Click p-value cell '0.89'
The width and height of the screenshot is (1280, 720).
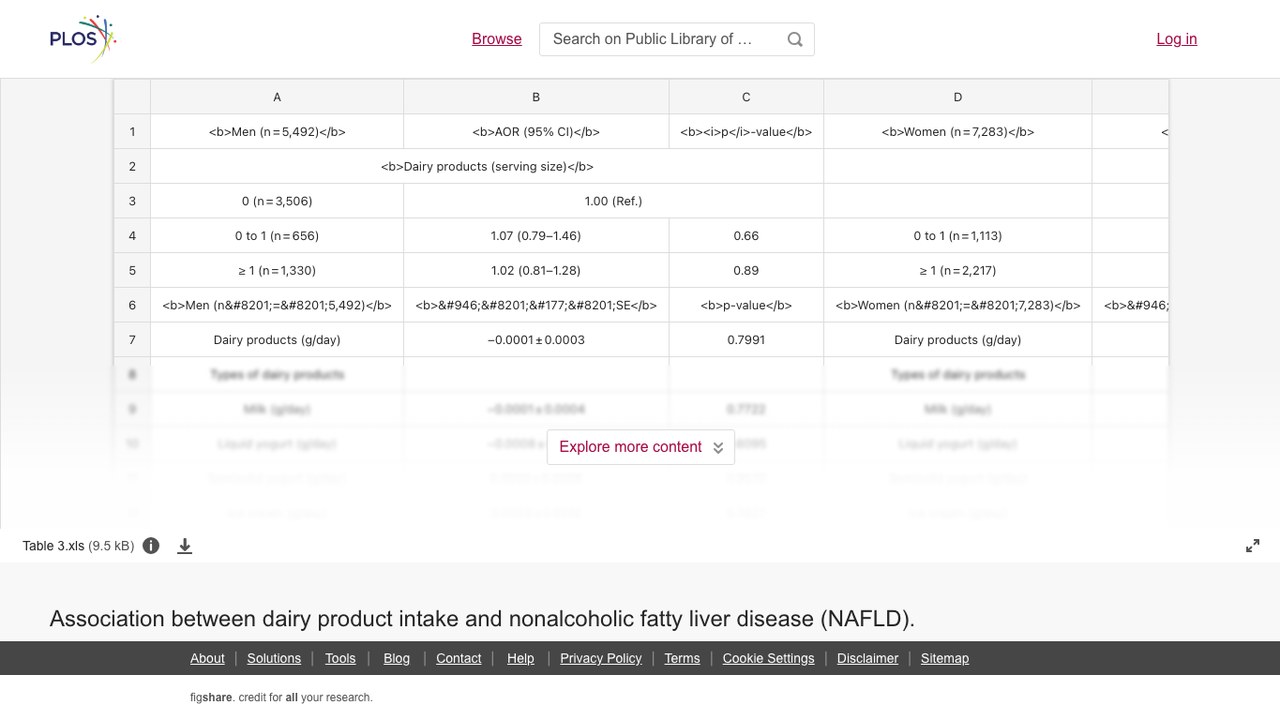pos(746,270)
